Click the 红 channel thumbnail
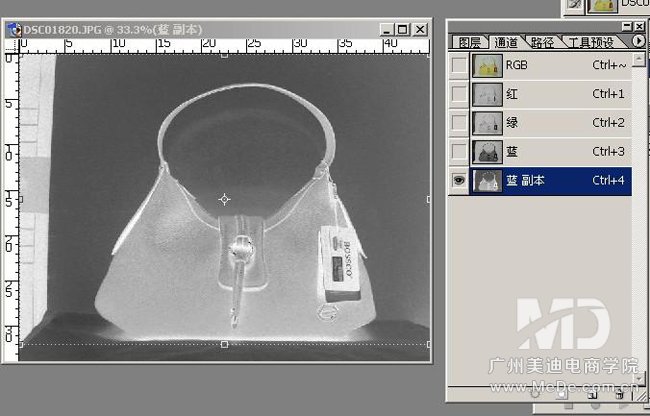Screen dimensions: 650x416 pos(487,94)
